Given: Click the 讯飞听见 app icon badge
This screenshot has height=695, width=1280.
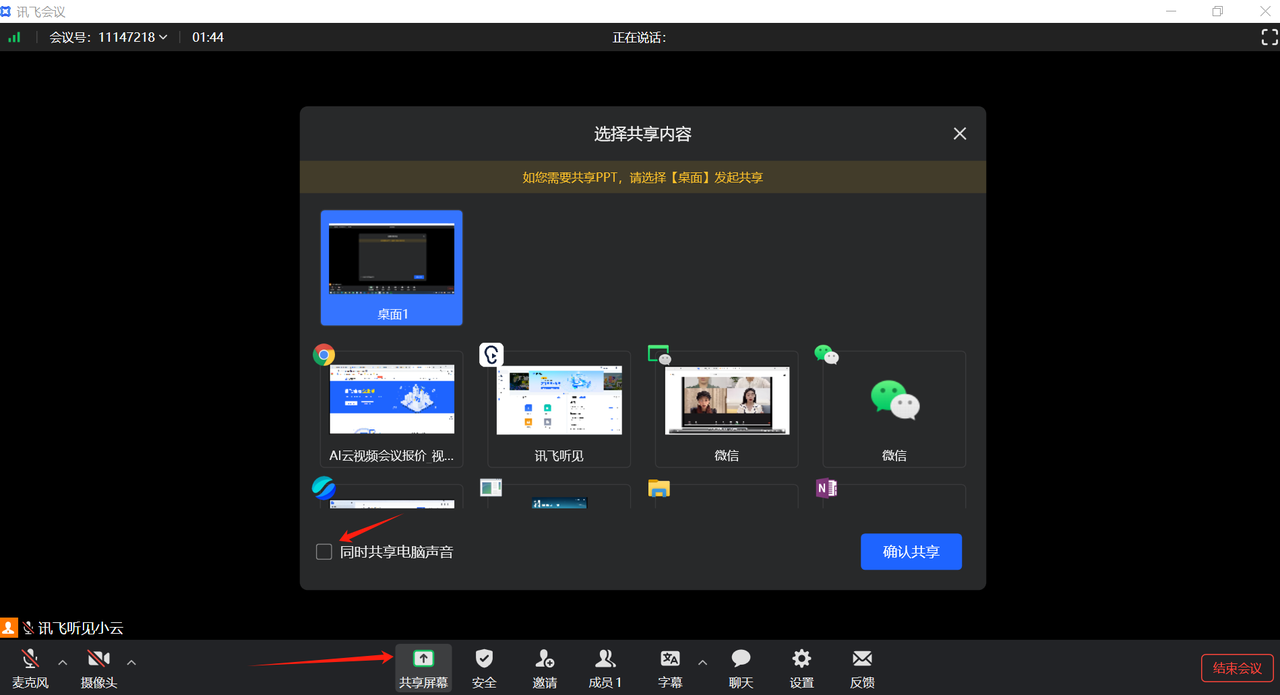Looking at the screenshot, I should pos(491,354).
